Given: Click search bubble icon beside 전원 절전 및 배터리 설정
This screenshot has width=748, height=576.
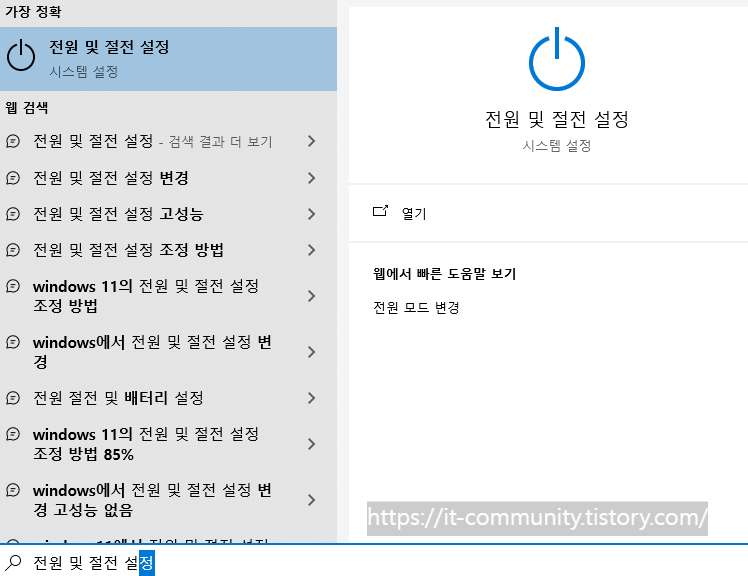Looking at the screenshot, I should (13, 398).
